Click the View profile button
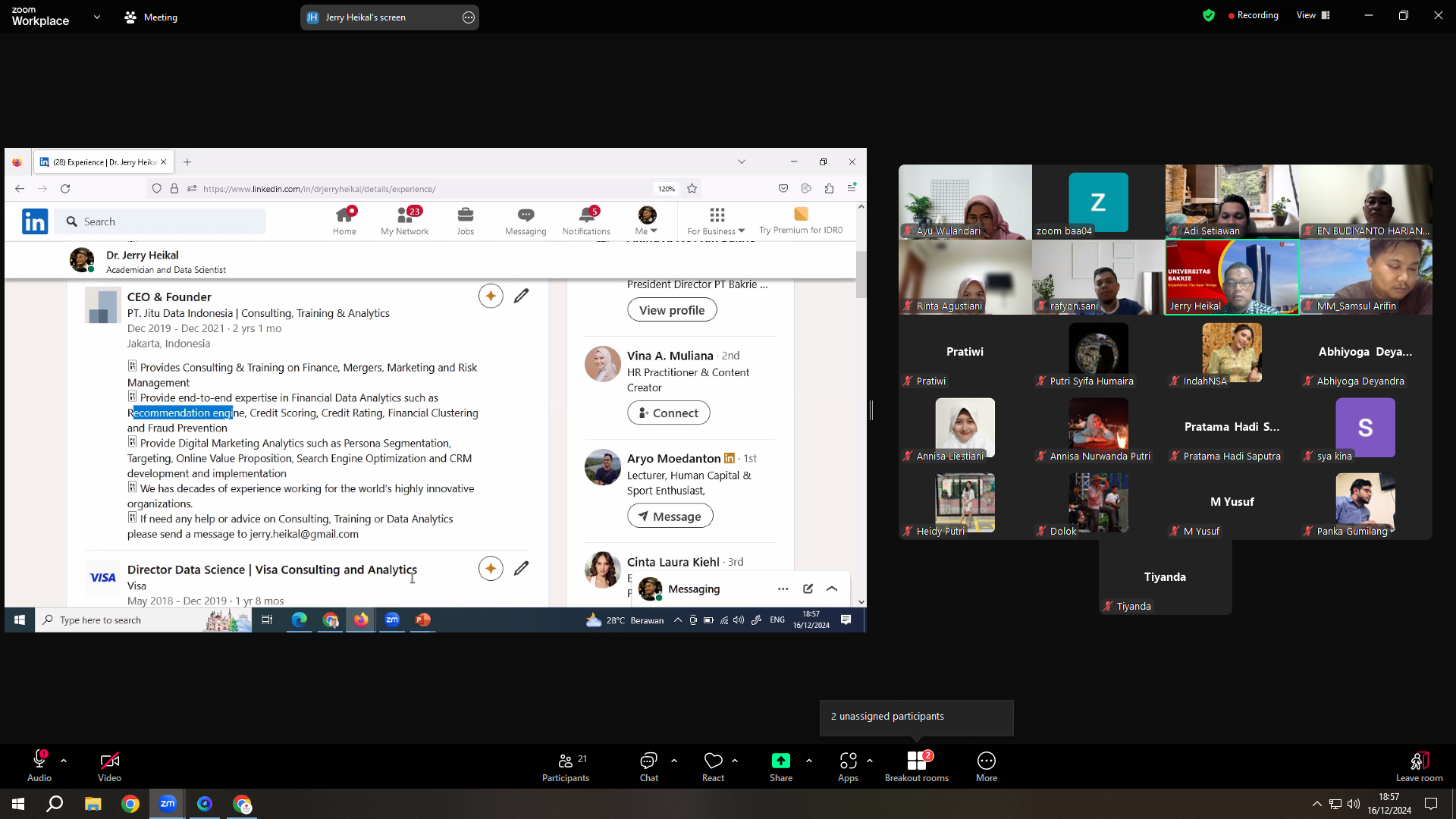Viewport: 1456px width, 819px height. tap(672, 310)
